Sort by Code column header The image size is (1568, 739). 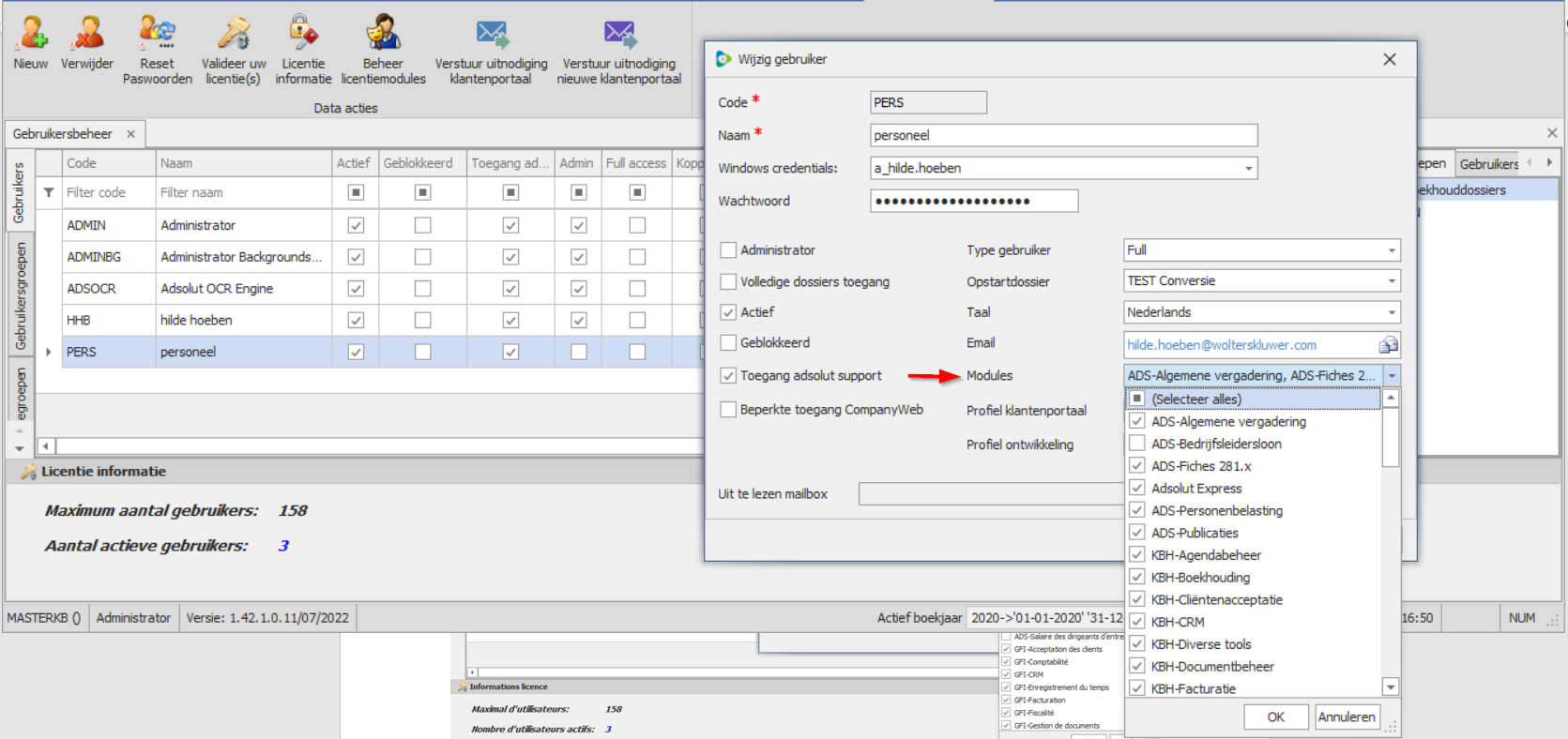pyautogui.click(x=109, y=163)
